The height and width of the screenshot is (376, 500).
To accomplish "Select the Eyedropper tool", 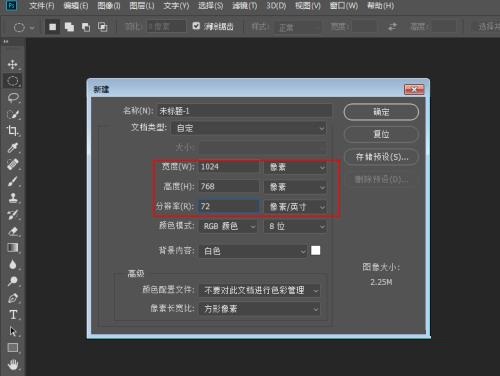I will coord(13,148).
